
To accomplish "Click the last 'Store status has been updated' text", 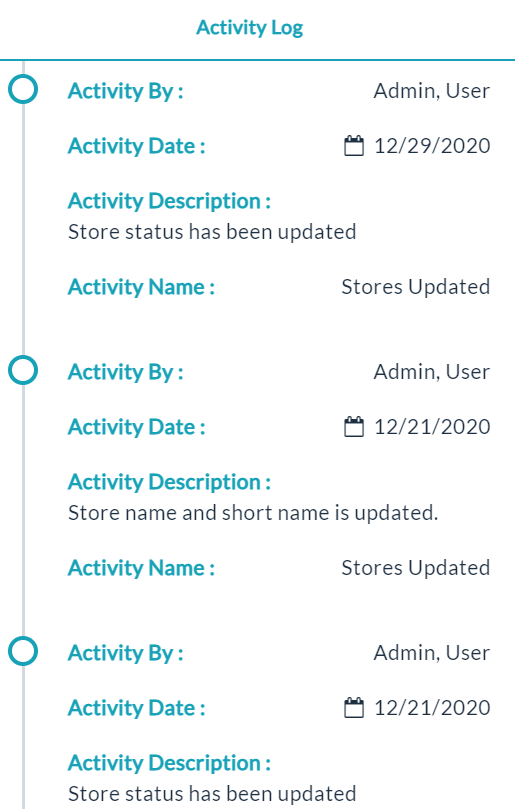I will coord(212,794).
